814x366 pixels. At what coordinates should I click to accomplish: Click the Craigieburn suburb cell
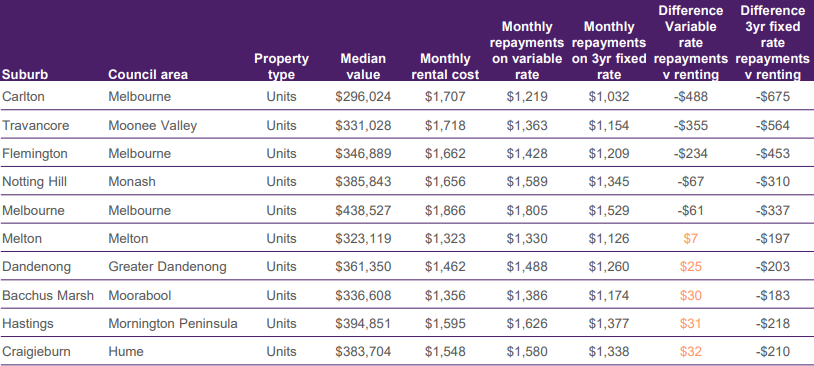pyautogui.click(x=36, y=351)
